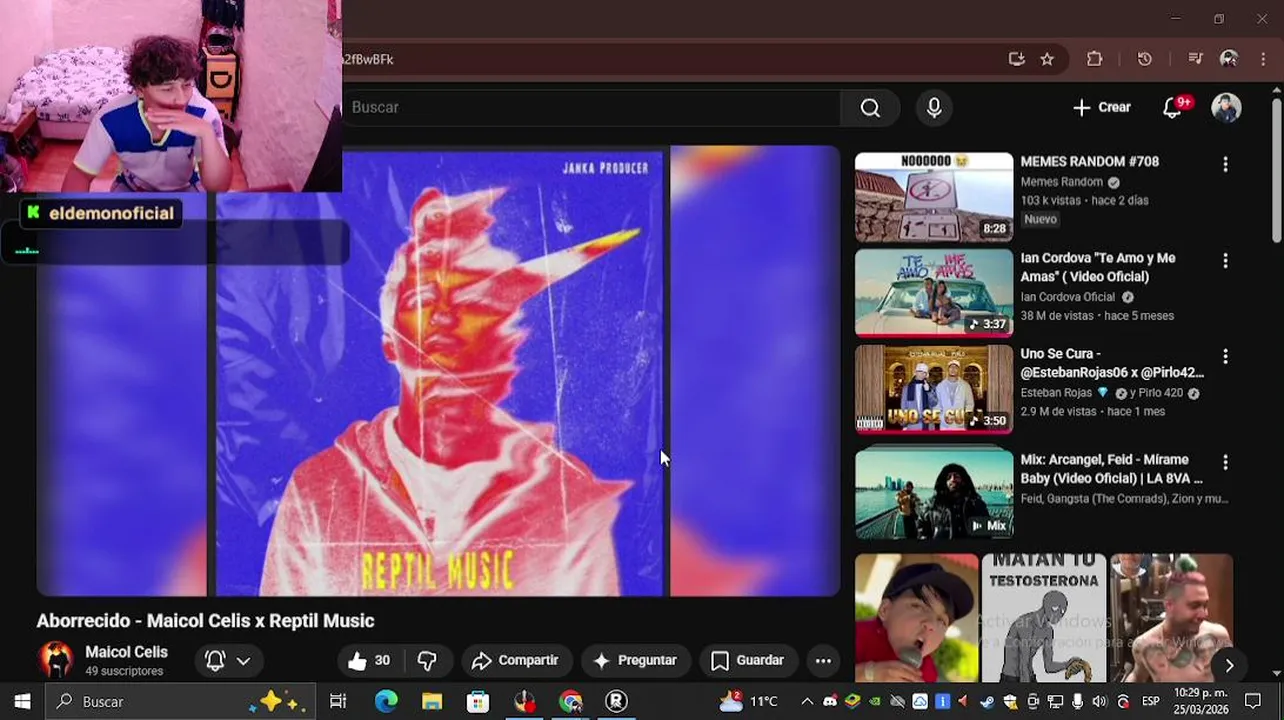
Task: Open options menu for MEMES RANDOM #708
Action: (x=1225, y=164)
